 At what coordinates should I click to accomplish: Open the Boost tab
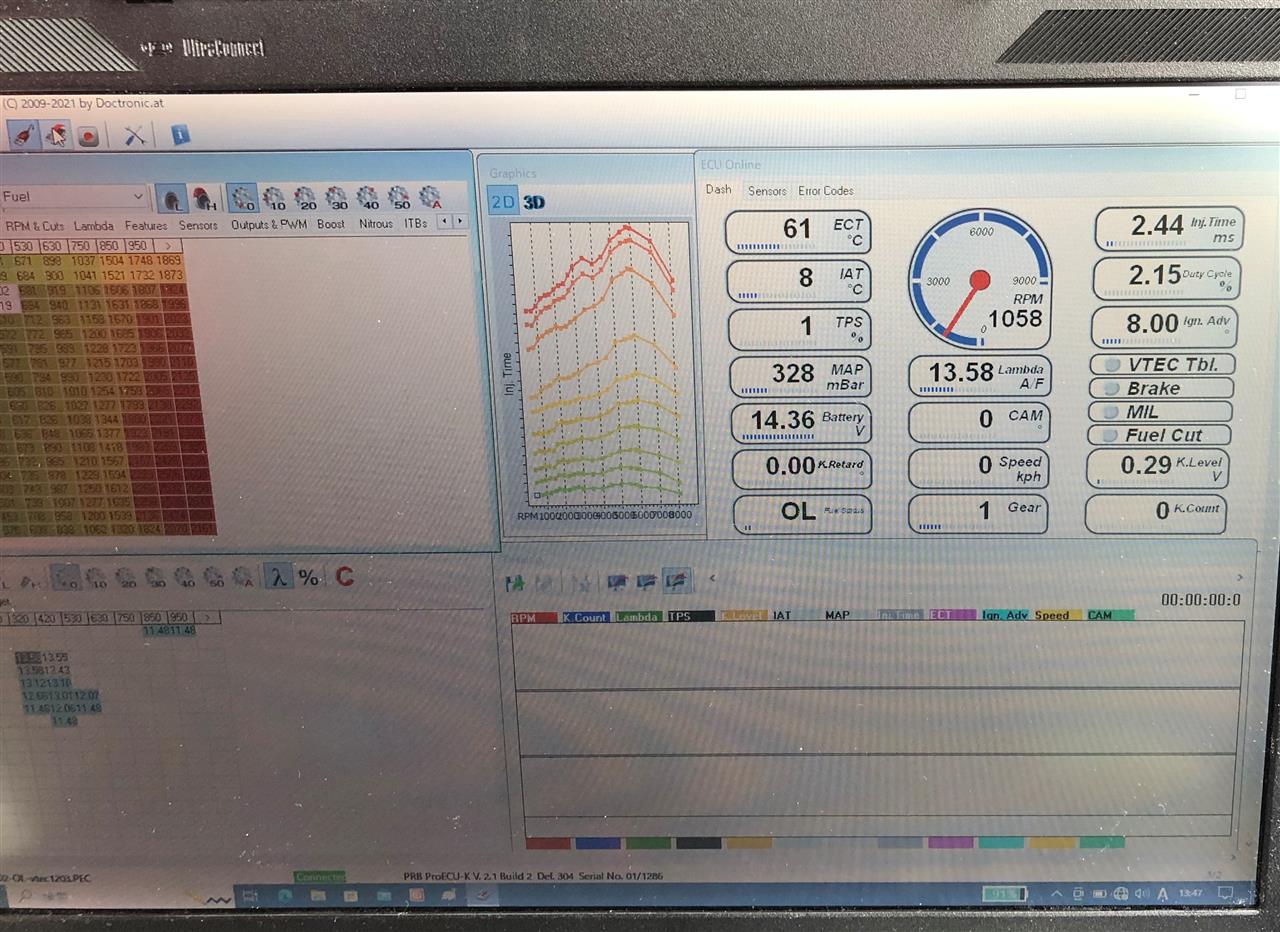pos(331,224)
